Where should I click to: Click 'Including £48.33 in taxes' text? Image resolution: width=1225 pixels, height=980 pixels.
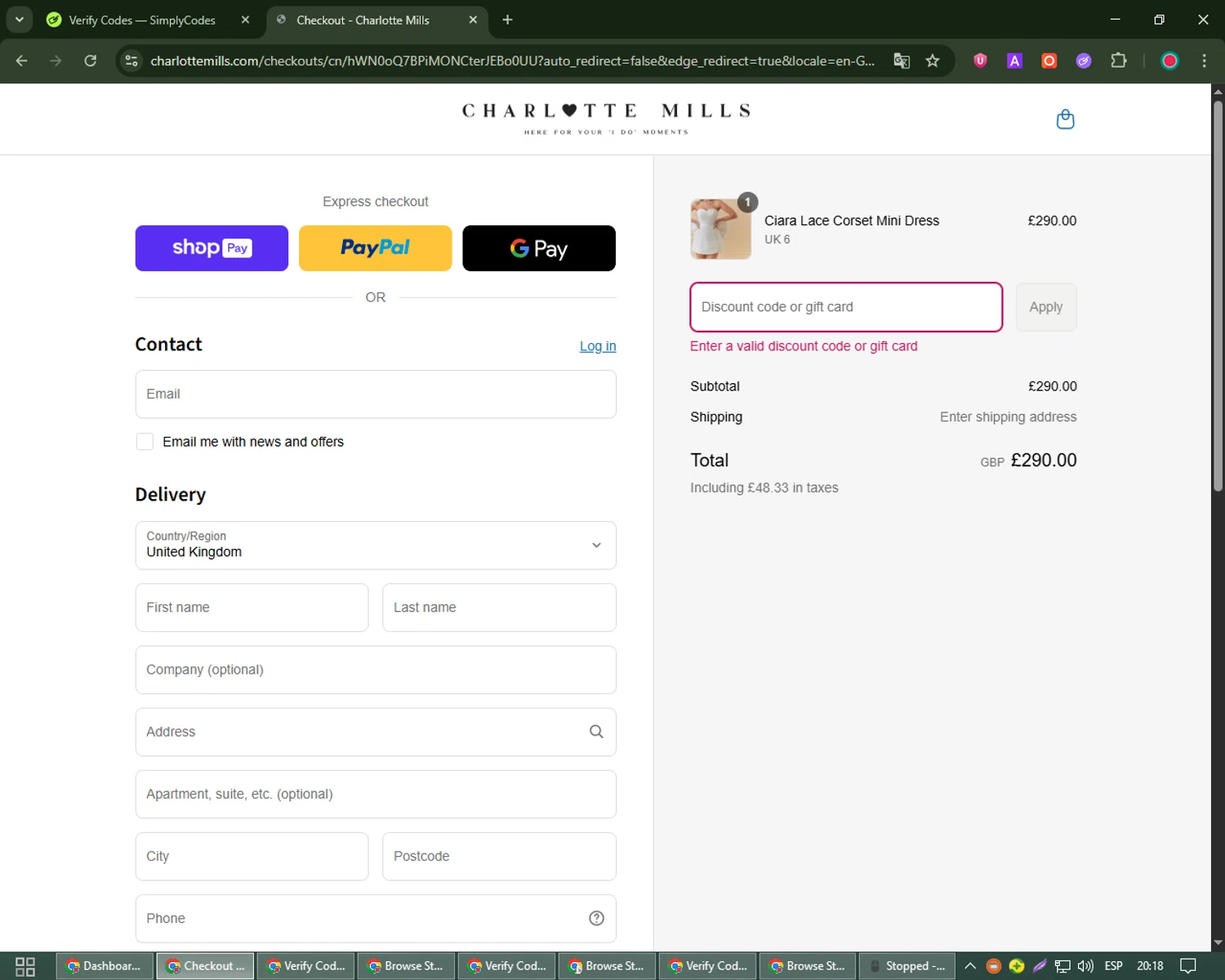click(x=764, y=488)
